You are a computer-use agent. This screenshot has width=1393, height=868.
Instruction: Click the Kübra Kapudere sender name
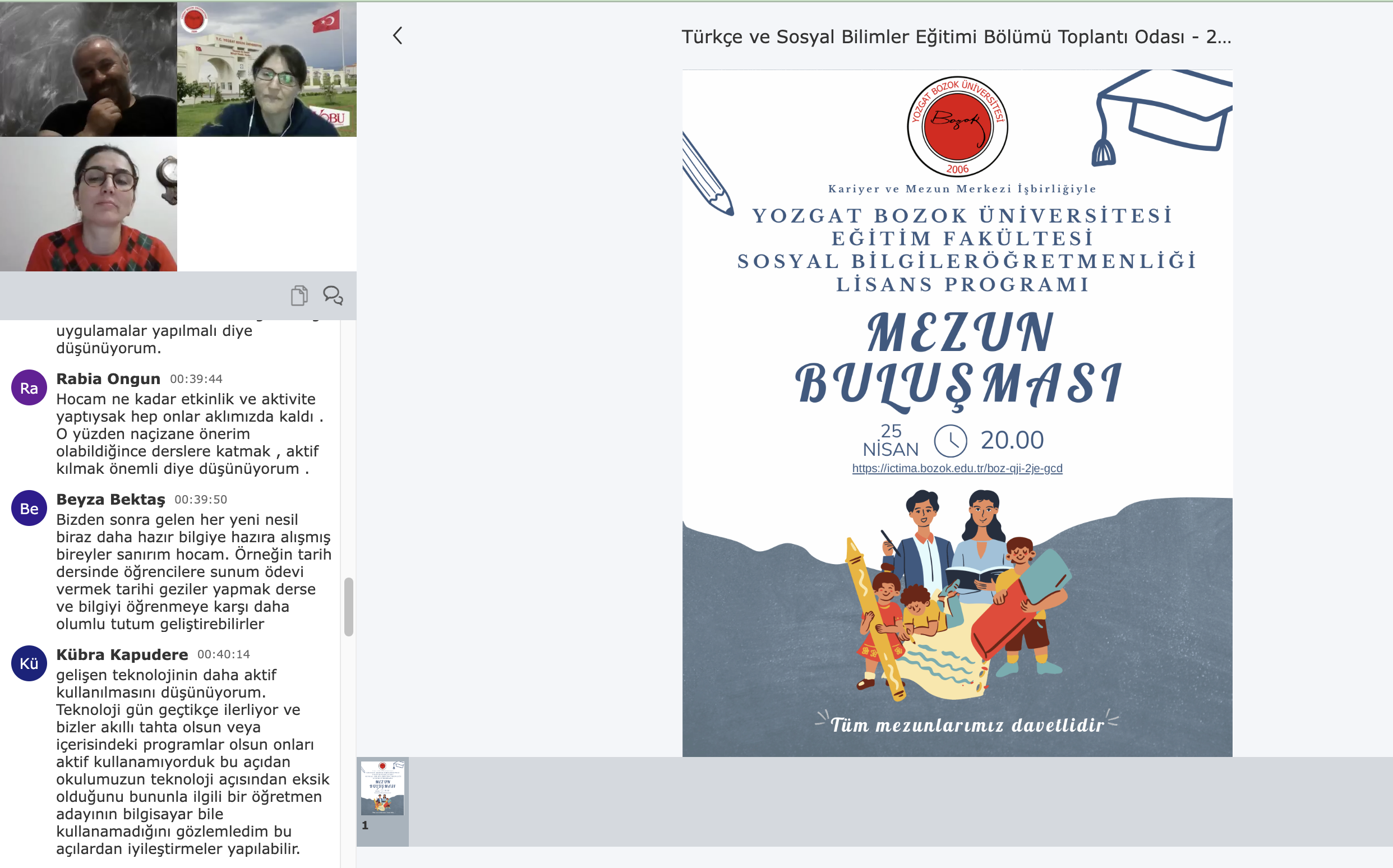click(122, 654)
